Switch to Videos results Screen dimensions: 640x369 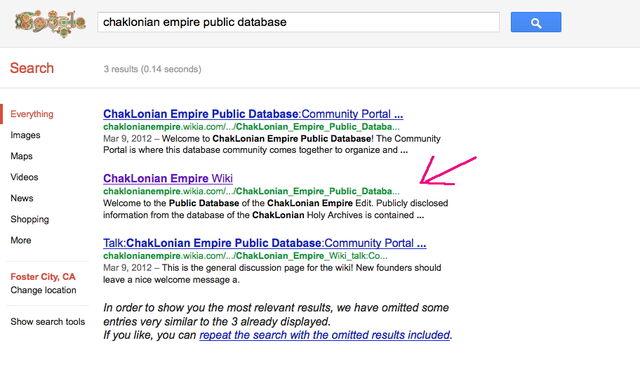click(x=24, y=177)
